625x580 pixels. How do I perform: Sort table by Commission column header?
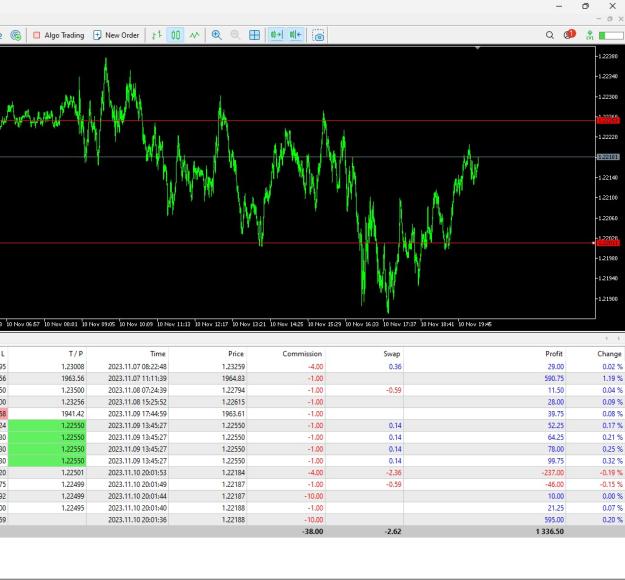click(x=302, y=354)
